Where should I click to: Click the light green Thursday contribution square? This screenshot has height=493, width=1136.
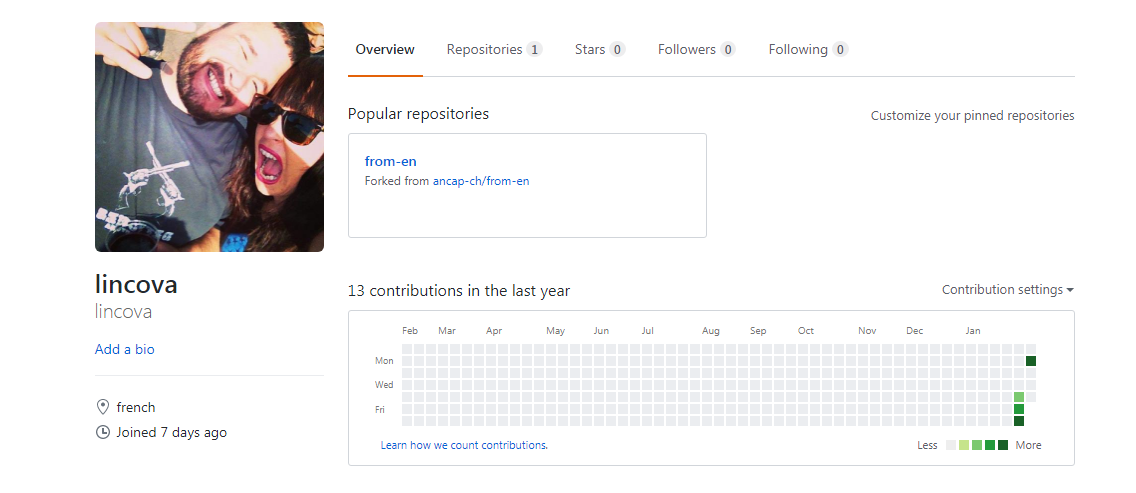[1019, 397]
